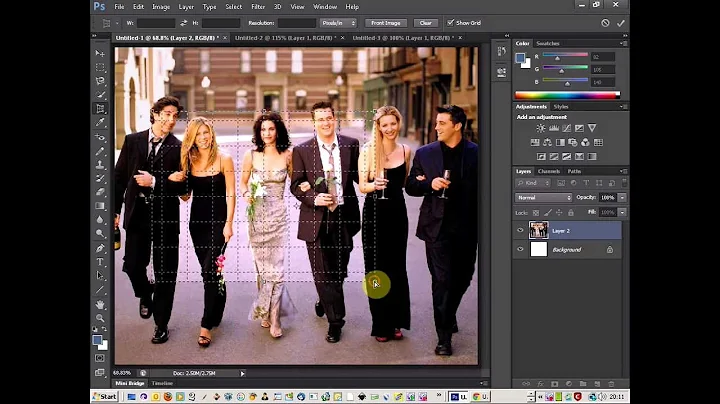
Task: Swap width and height arrows
Action: 184,23
